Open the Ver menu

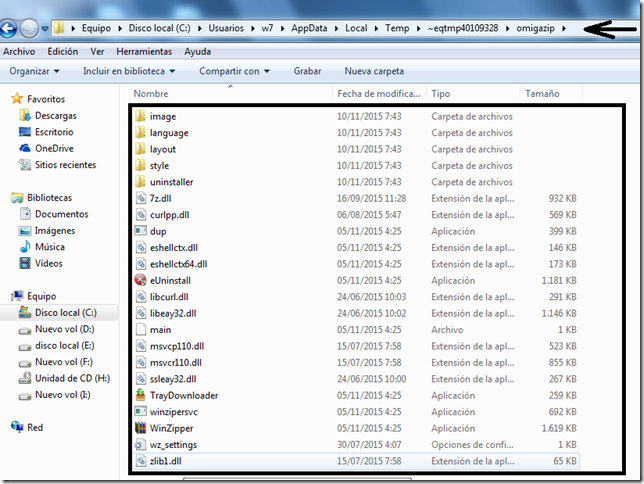[x=97, y=51]
